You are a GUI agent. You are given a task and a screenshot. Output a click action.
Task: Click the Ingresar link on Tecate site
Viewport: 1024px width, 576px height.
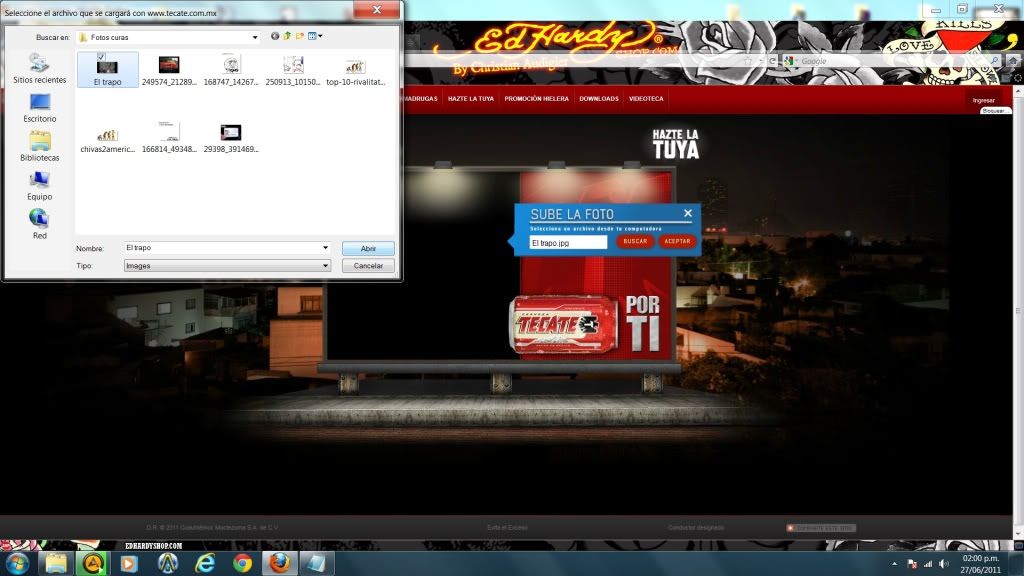click(x=984, y=101)
